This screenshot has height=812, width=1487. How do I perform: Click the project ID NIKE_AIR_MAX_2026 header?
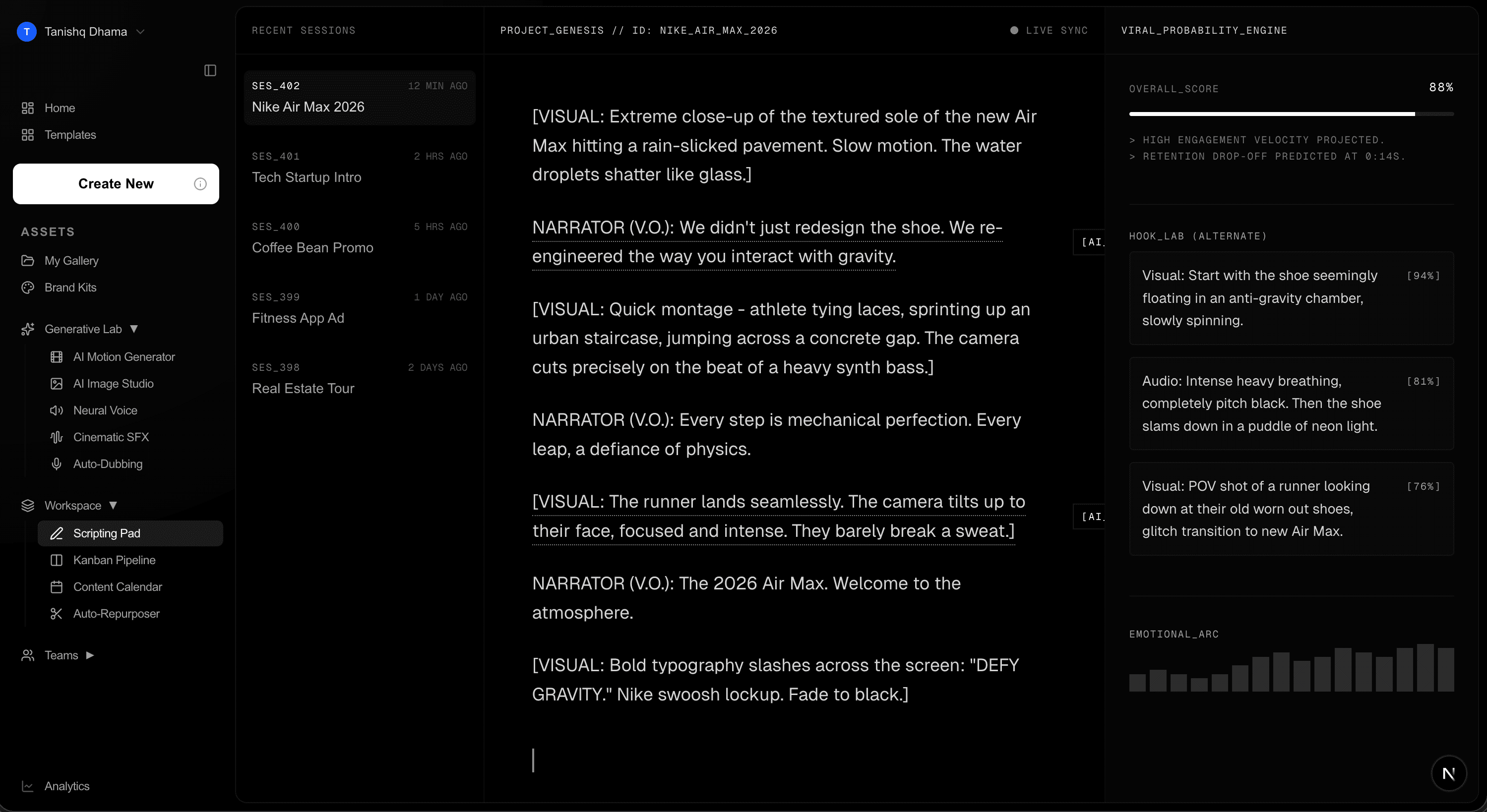(638, 31)
